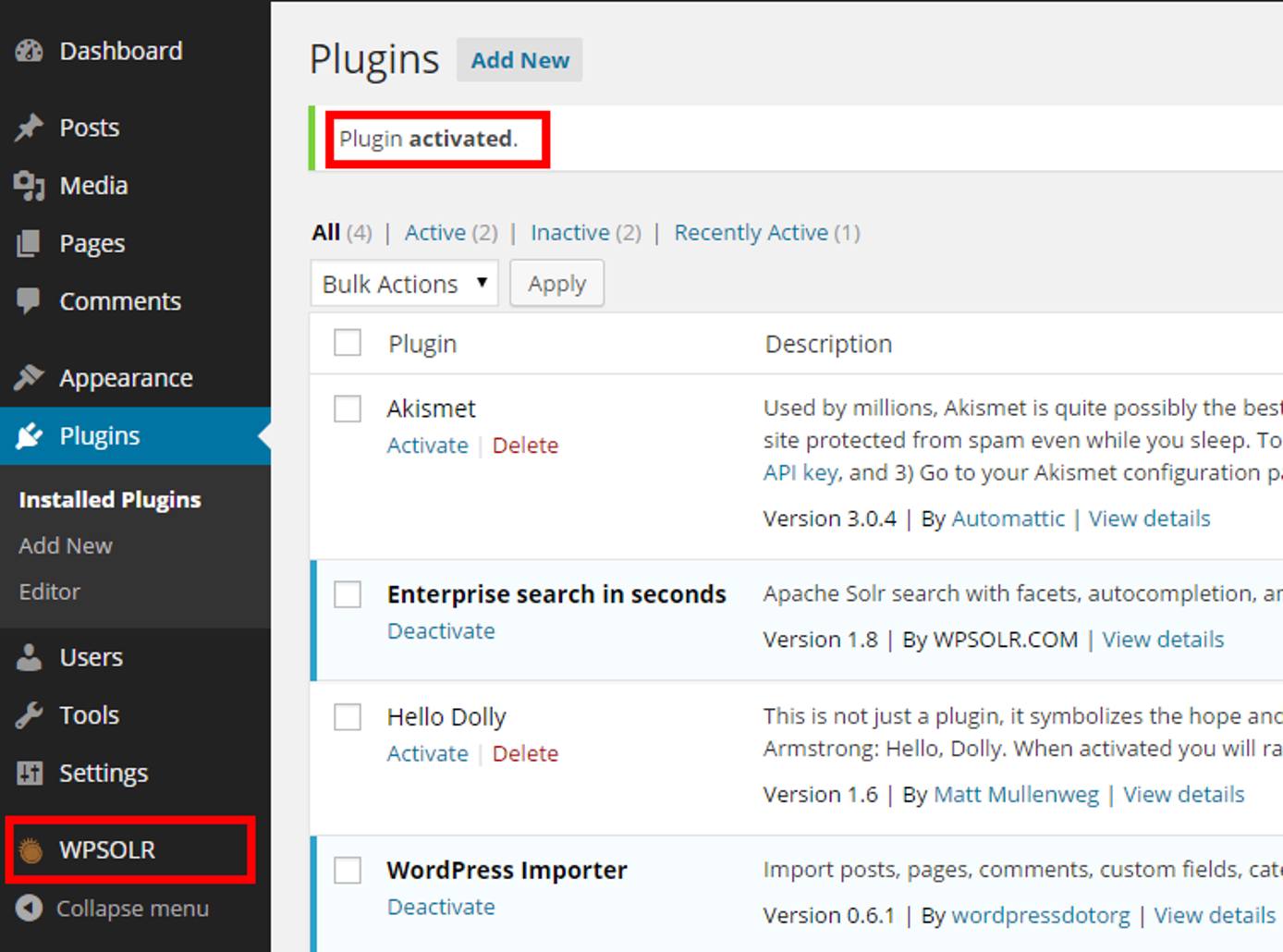Click the WPSOLR sun icon in sidebar

point(31,848)
